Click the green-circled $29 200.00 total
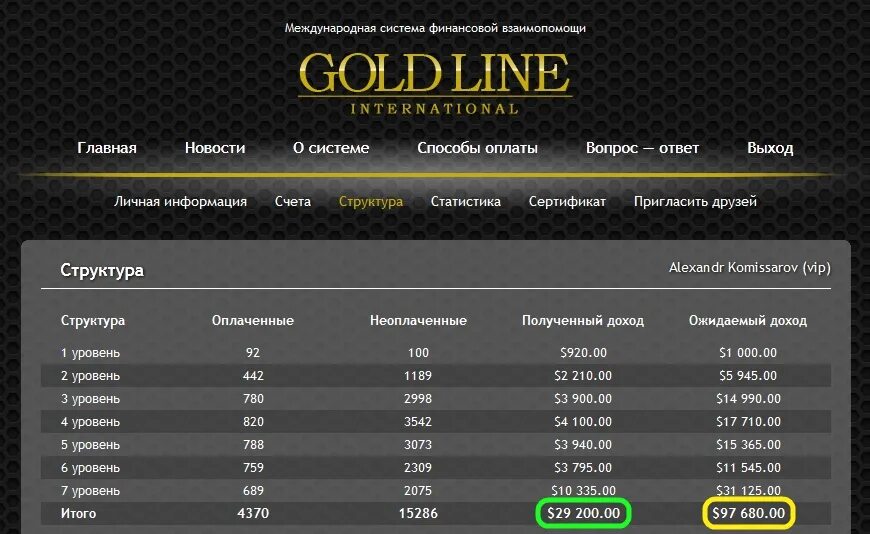This screenshot has height=534, width=870. tap(584, 513)
